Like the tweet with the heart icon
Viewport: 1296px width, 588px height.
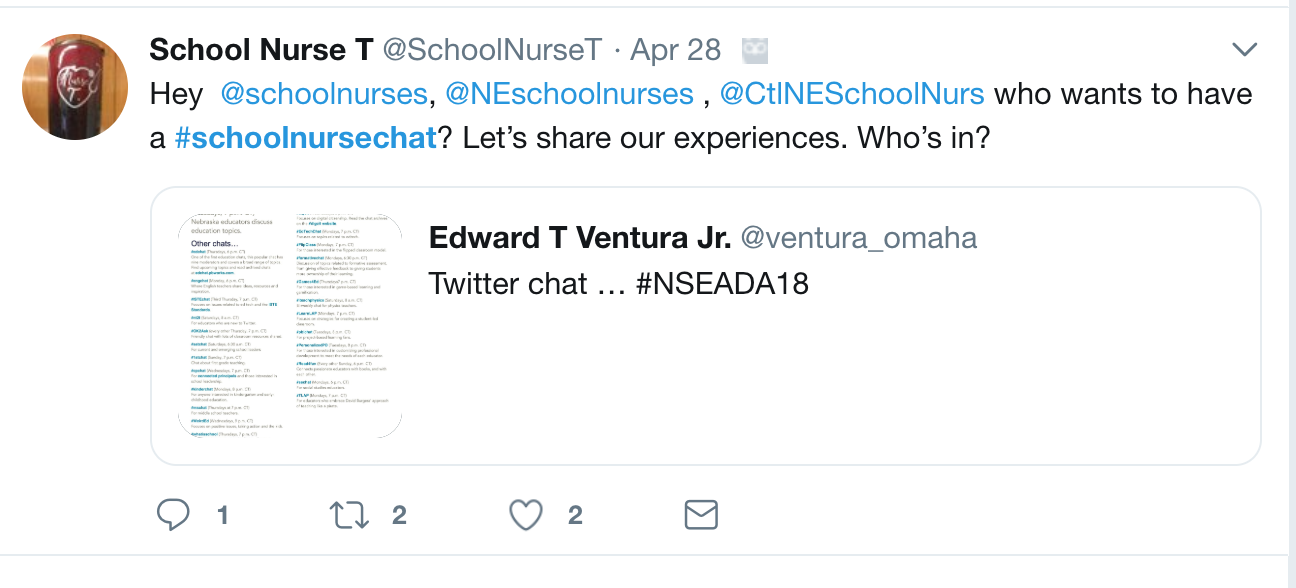525,515
